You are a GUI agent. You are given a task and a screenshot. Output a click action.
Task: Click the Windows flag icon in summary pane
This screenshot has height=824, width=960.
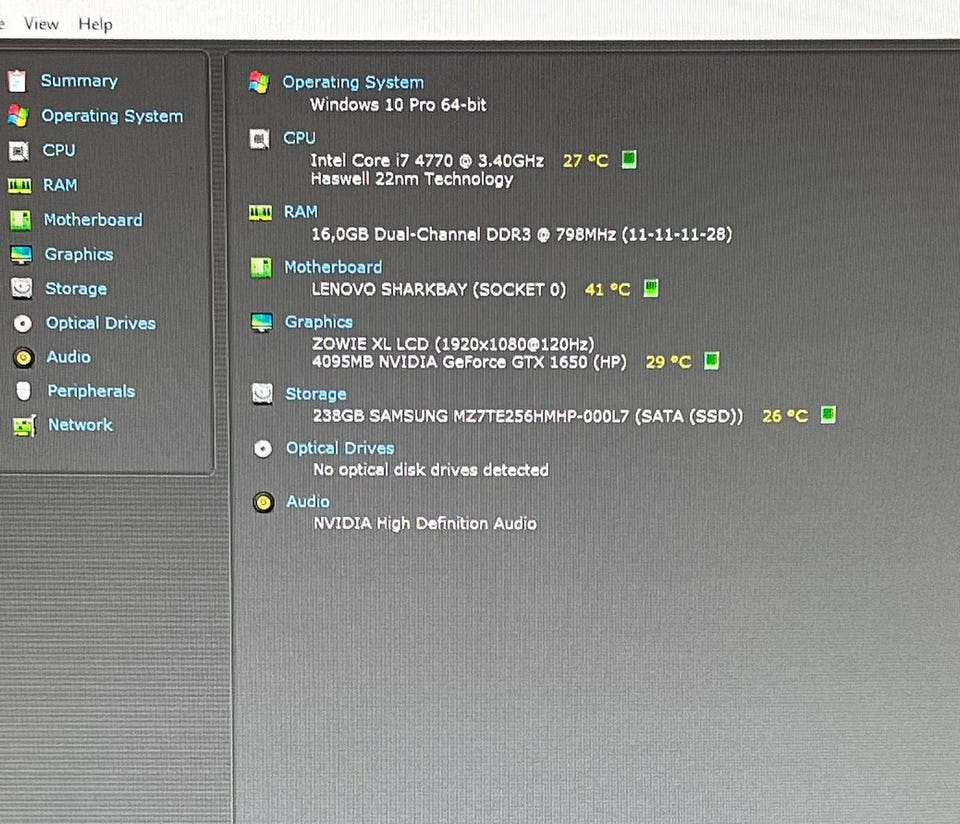(260, 82)
